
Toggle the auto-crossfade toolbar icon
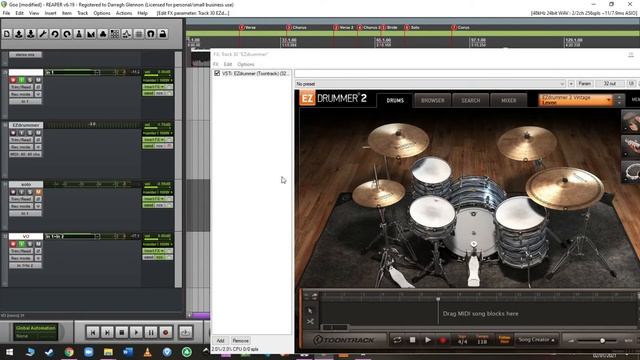click(x=91, y=34)
